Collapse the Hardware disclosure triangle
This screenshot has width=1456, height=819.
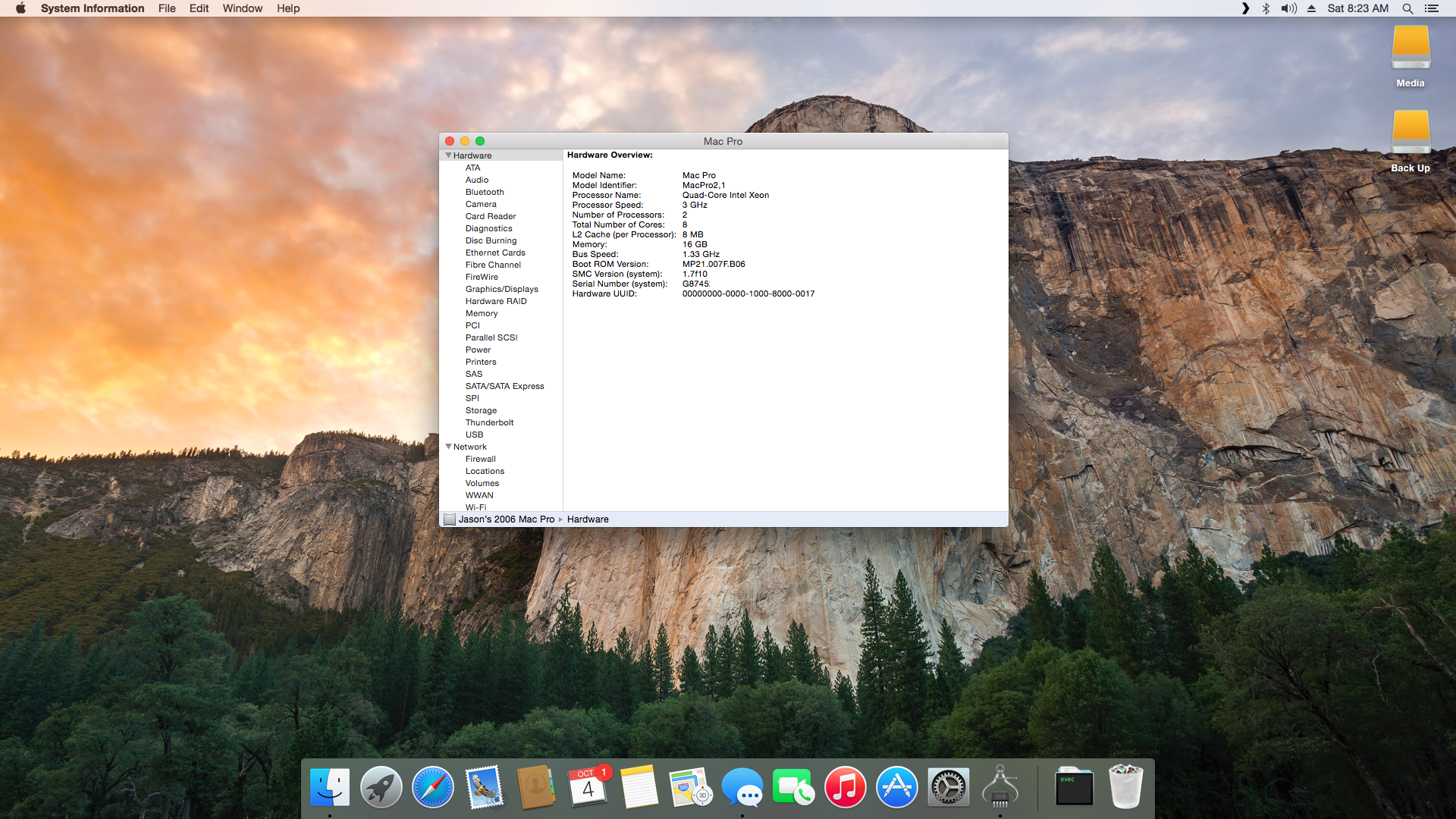coord(448,155)
